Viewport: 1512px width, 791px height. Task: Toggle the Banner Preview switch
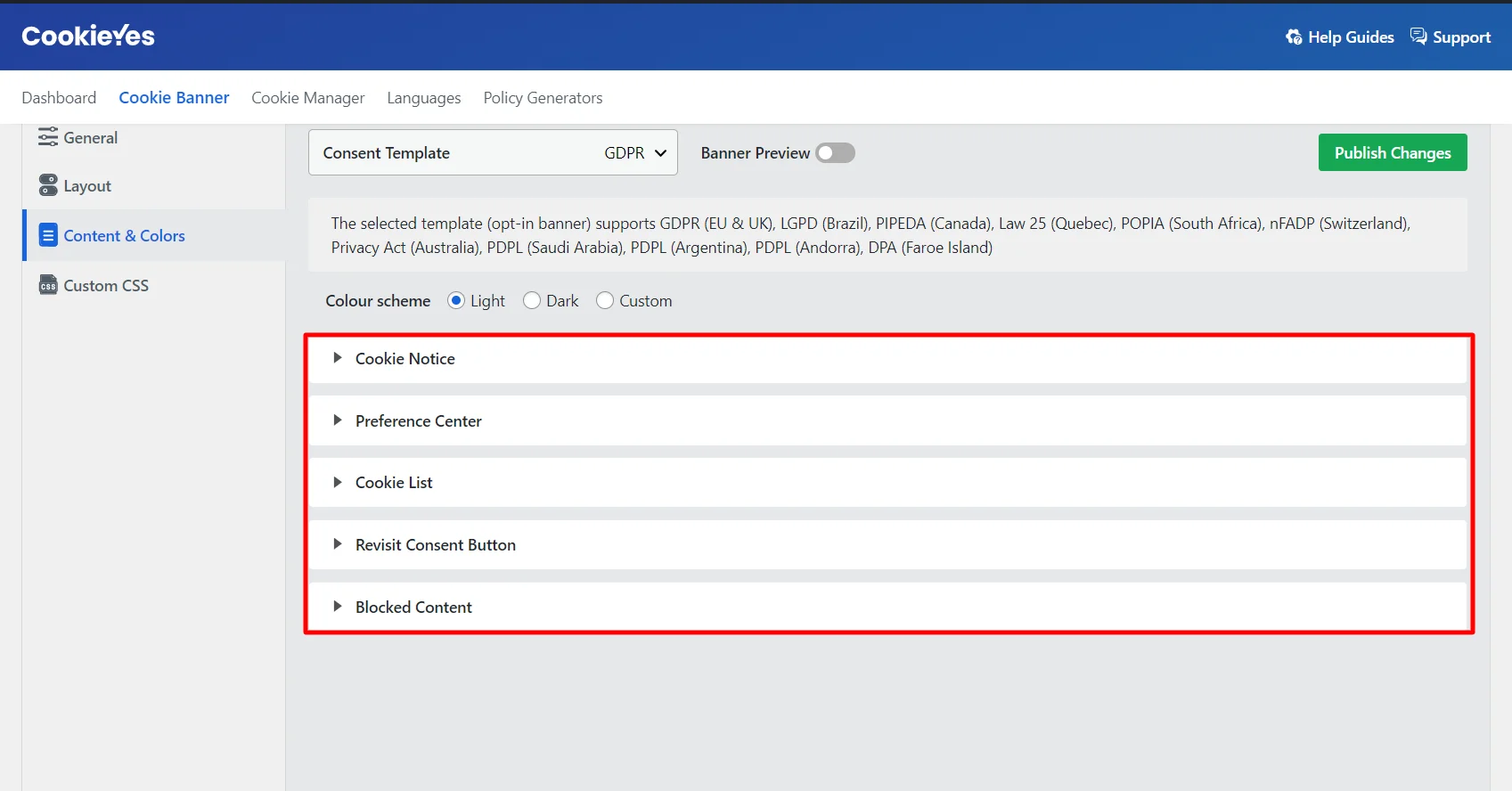tap(835, 153)
